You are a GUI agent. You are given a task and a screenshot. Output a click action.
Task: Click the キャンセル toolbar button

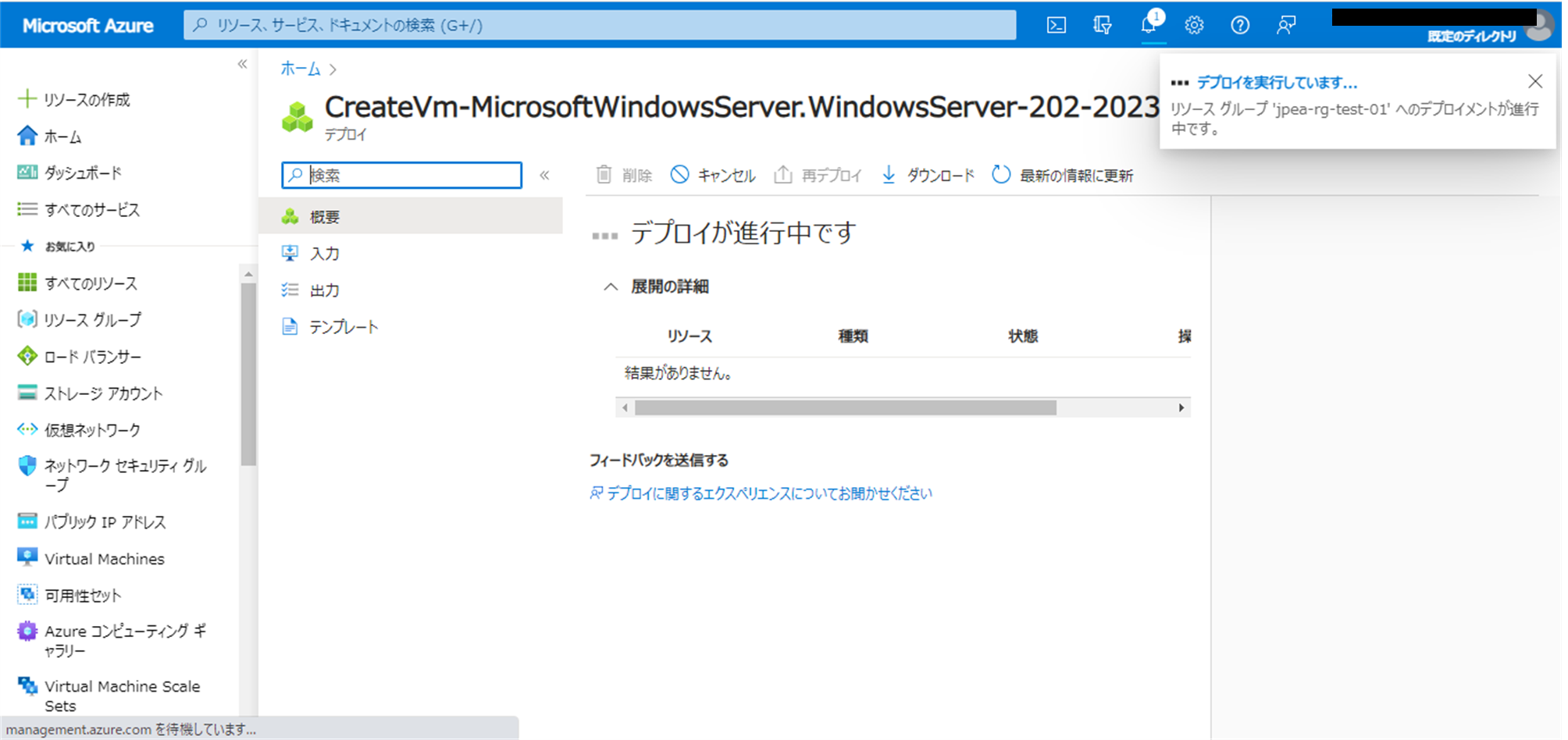pos(713,175)
